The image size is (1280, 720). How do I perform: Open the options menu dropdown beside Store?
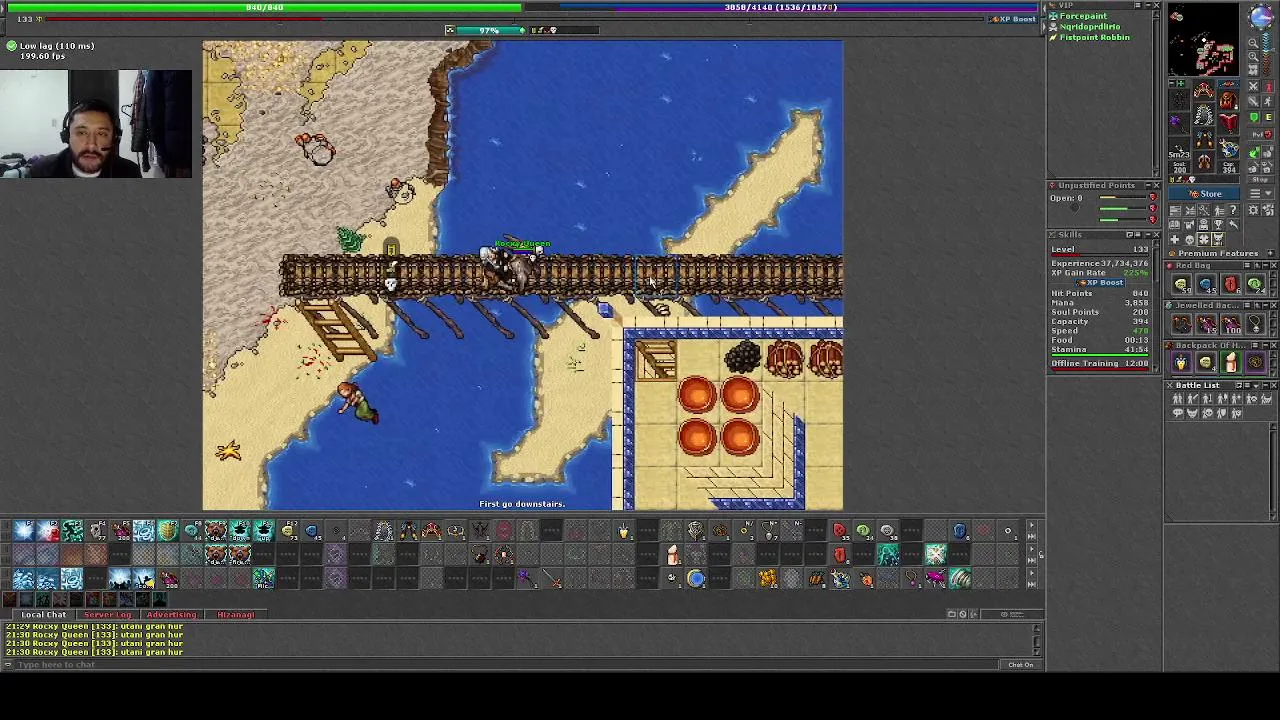[x=1261, y=193]
